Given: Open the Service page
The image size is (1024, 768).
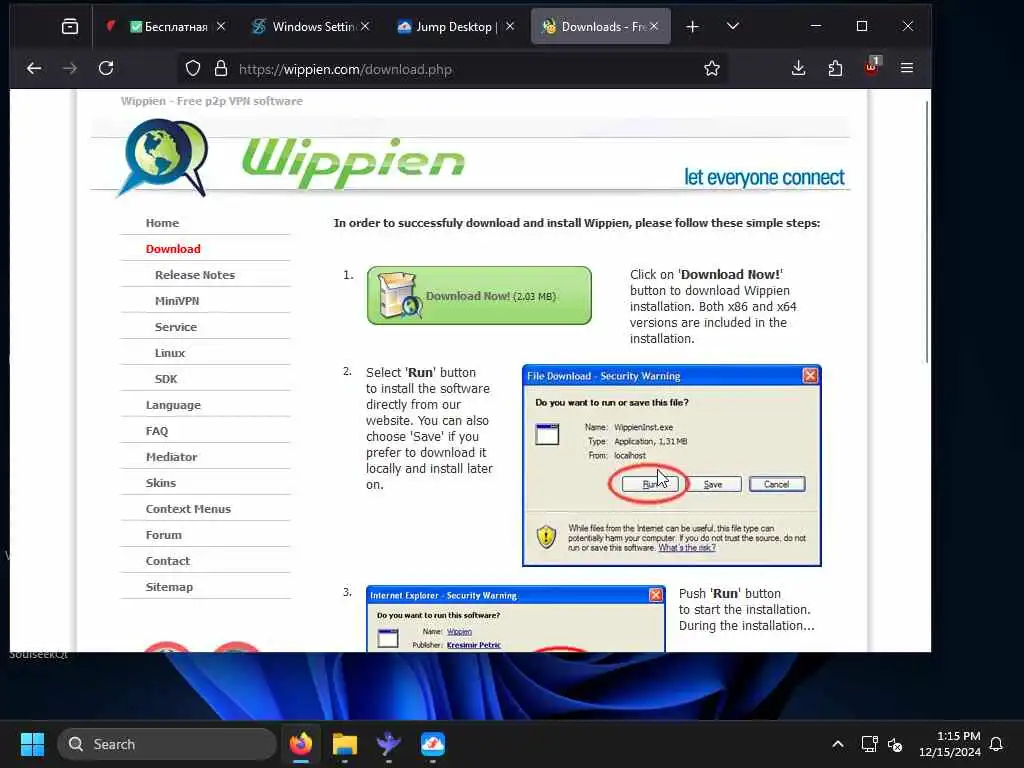Looking at the screenshot, I should pos(176,327).
